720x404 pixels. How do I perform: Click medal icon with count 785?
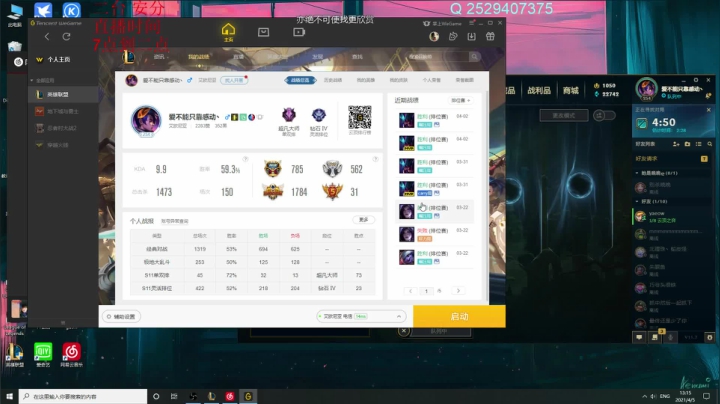coord(273,169)
